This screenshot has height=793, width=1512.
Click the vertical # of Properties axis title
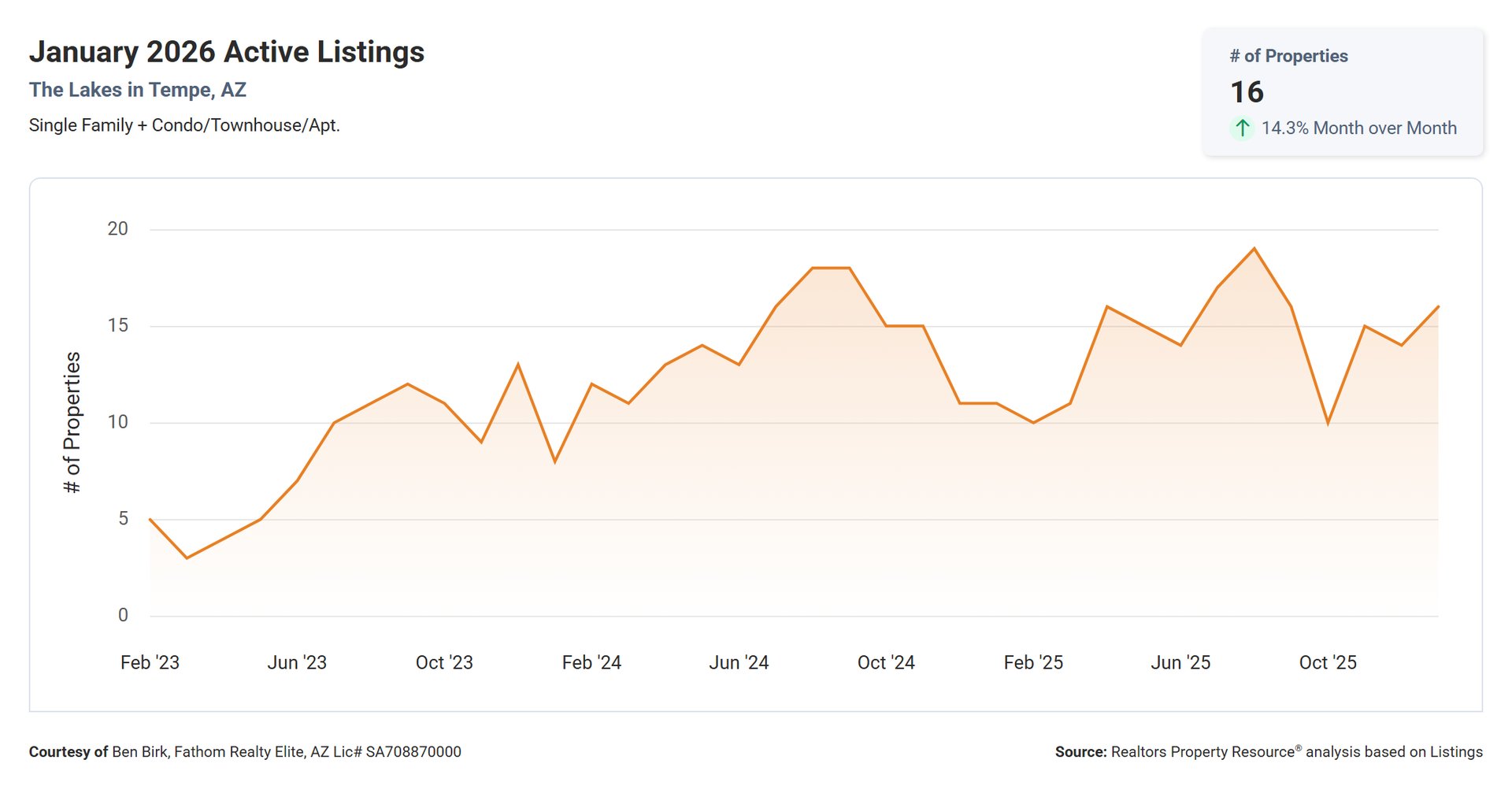coord(72,422)
